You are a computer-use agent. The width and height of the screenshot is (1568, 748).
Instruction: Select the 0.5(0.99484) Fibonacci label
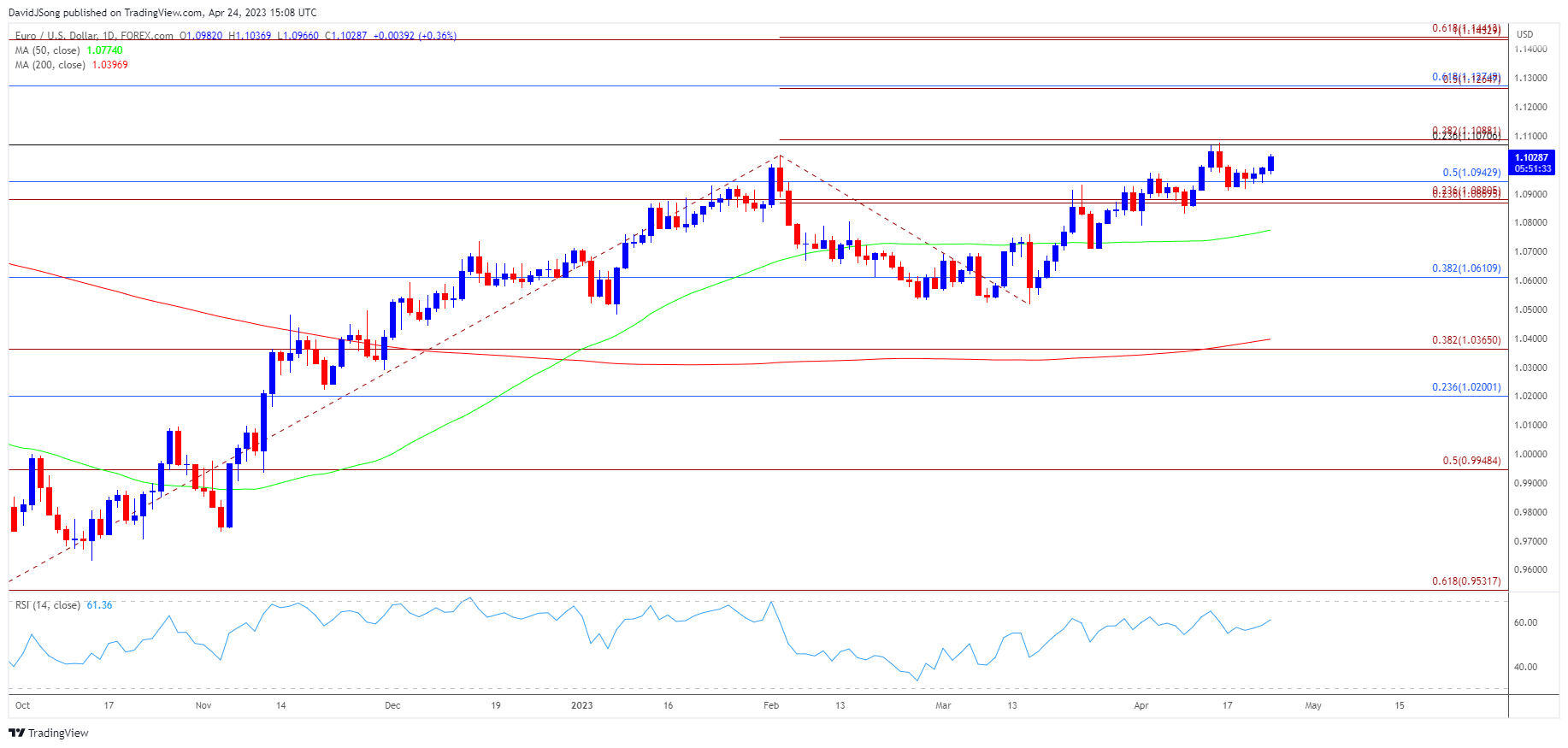1471,461
